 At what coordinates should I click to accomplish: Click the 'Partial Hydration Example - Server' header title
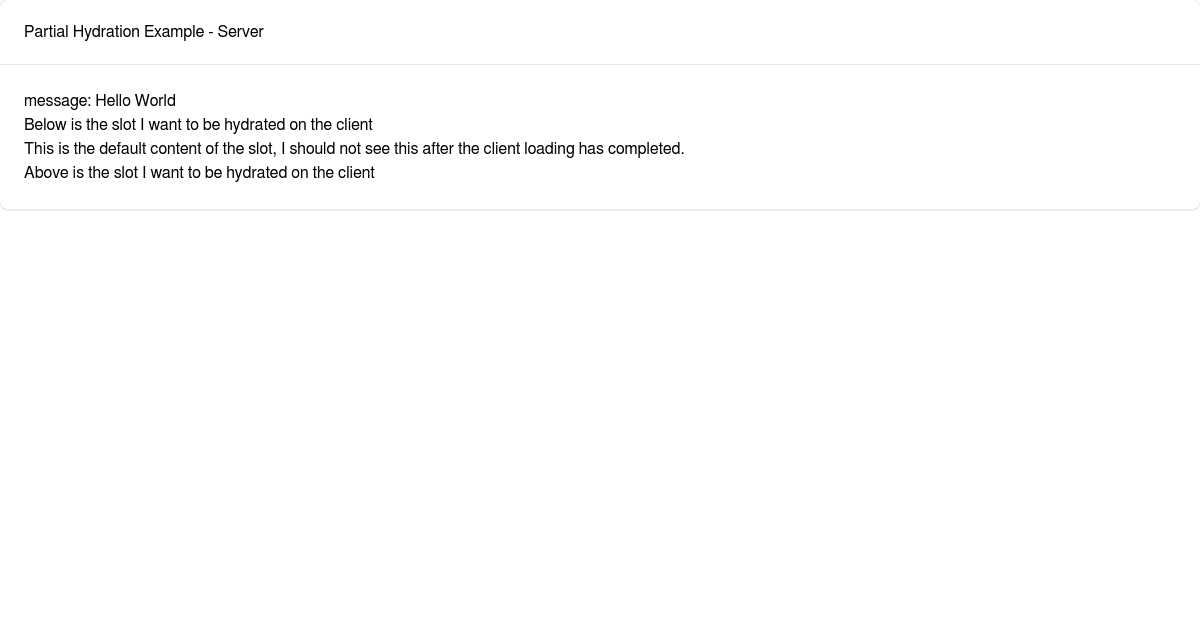point(144,32)
